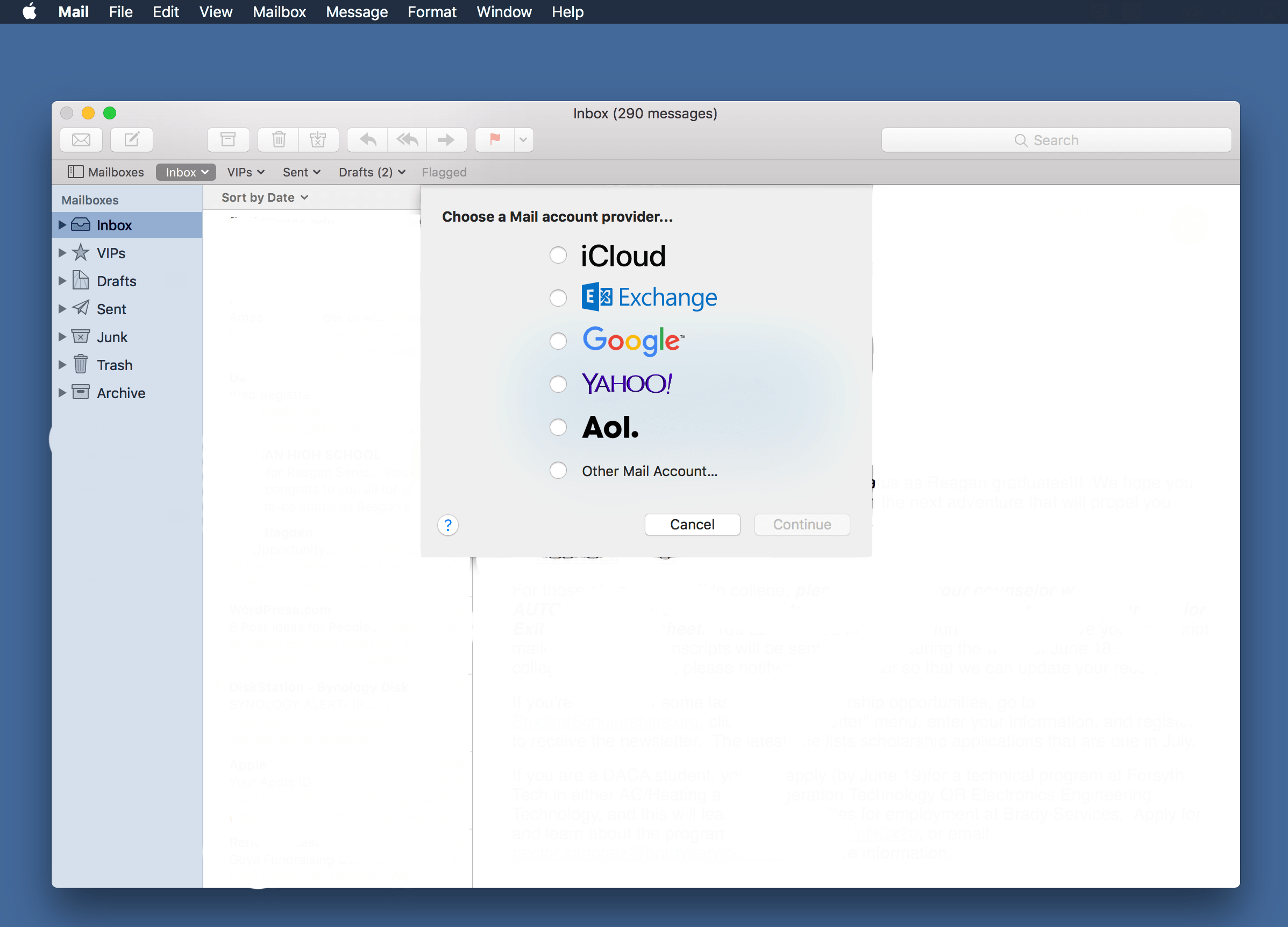Open the flag color dropdown arrow
Viewport: 1288px width, 927px height.
click(x=524, y=140)
